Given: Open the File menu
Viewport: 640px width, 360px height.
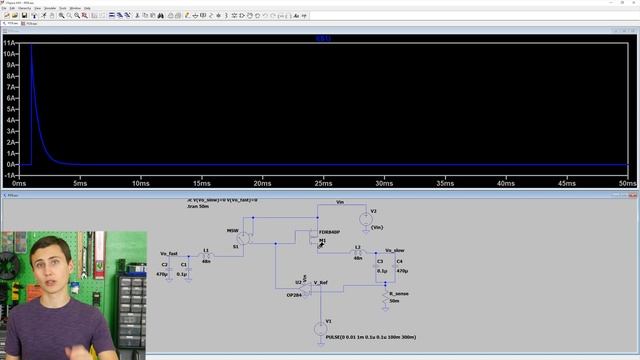Looking at the screenshot, I should (4, 8).
